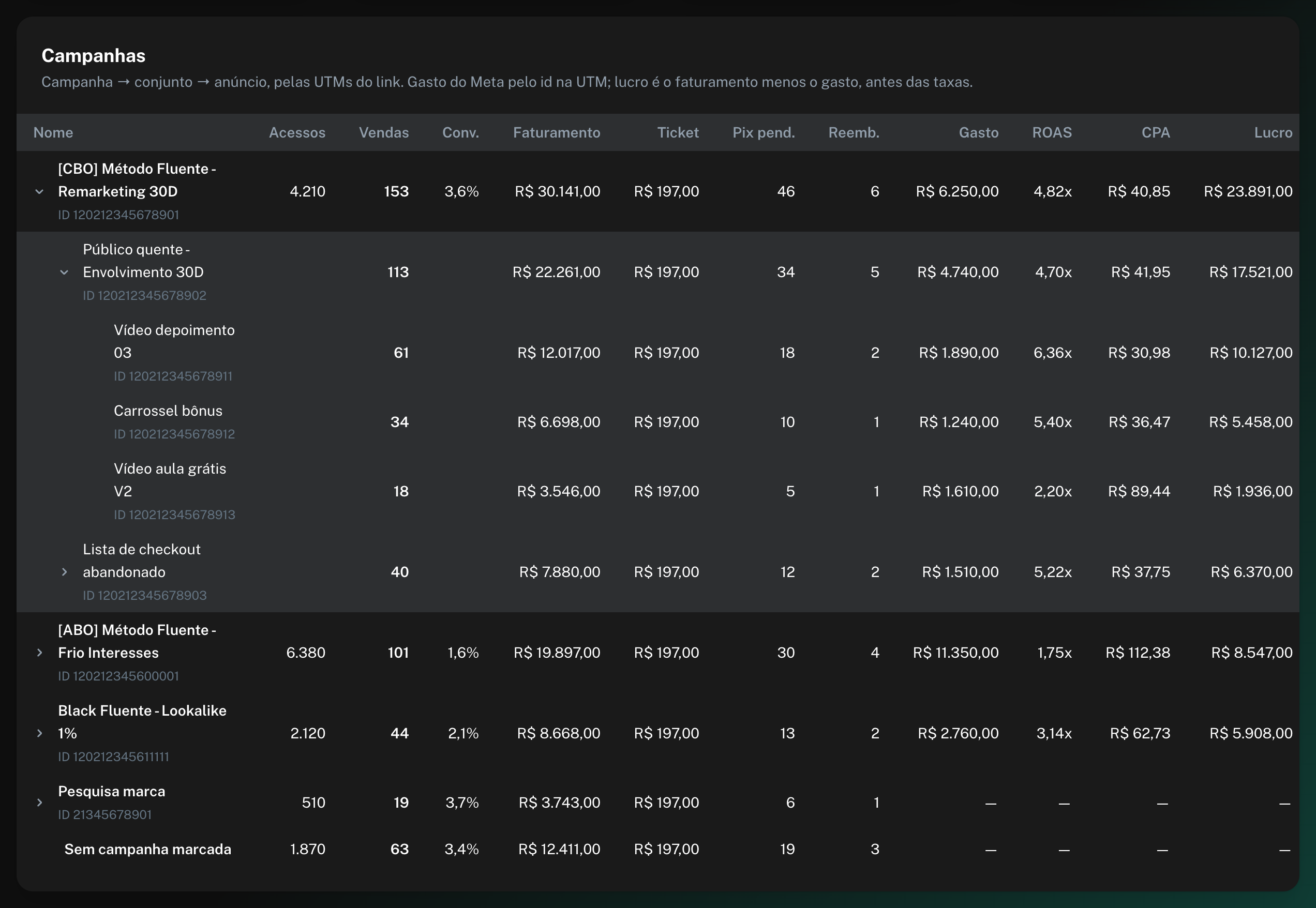Click the Lucro column header
Image resolution: width=1316 pixels, height=908 pixels.
pyautogui.click(x=1273, y=132)
